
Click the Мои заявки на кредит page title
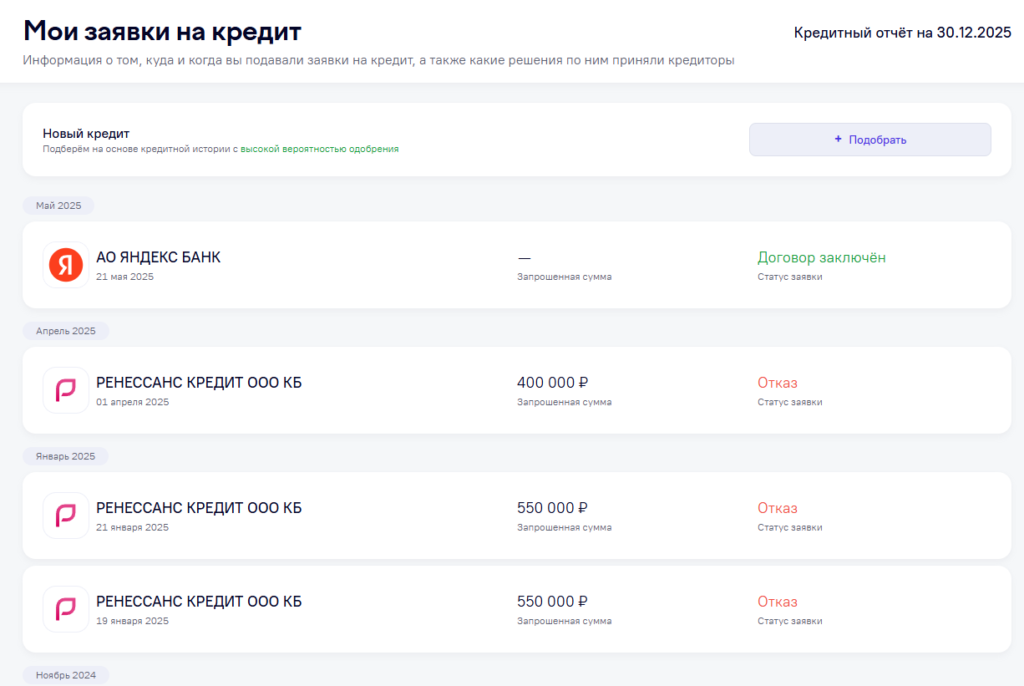[163, 31]
